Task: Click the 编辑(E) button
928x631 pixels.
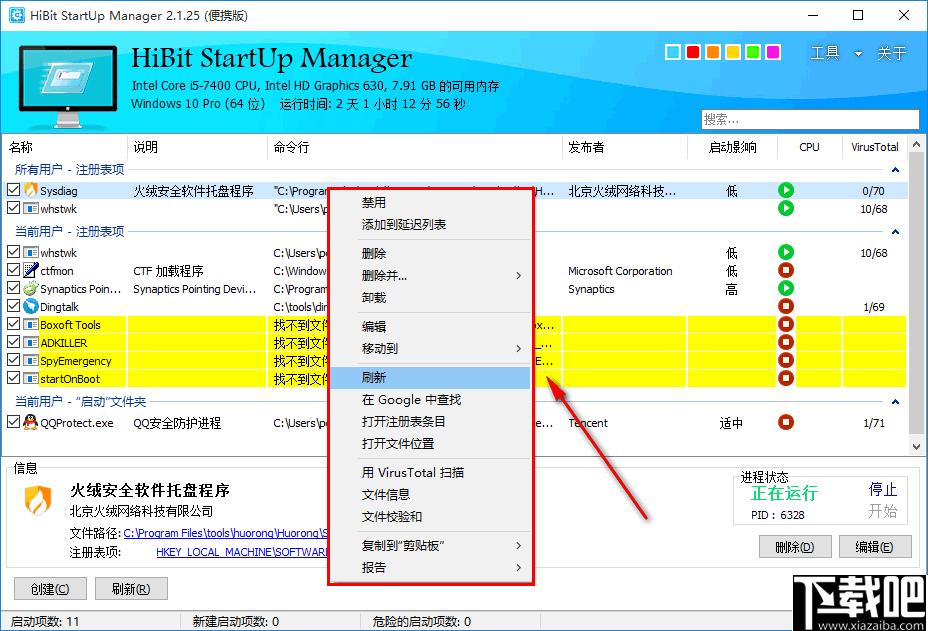Action: (x=874, y=547)
